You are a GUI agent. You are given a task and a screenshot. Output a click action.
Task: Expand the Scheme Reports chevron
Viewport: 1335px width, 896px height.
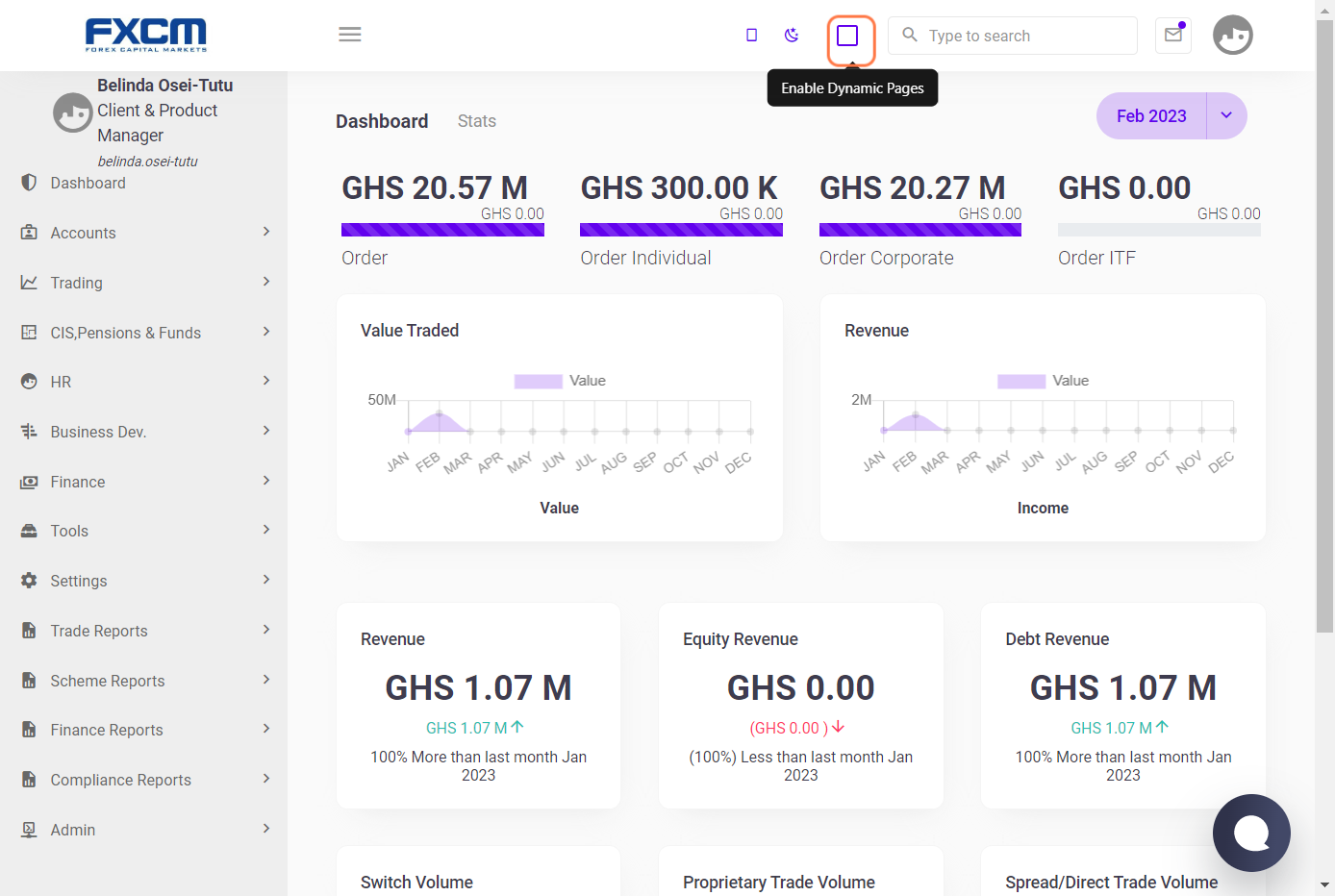pyautogui.click(x=266, y=680)
